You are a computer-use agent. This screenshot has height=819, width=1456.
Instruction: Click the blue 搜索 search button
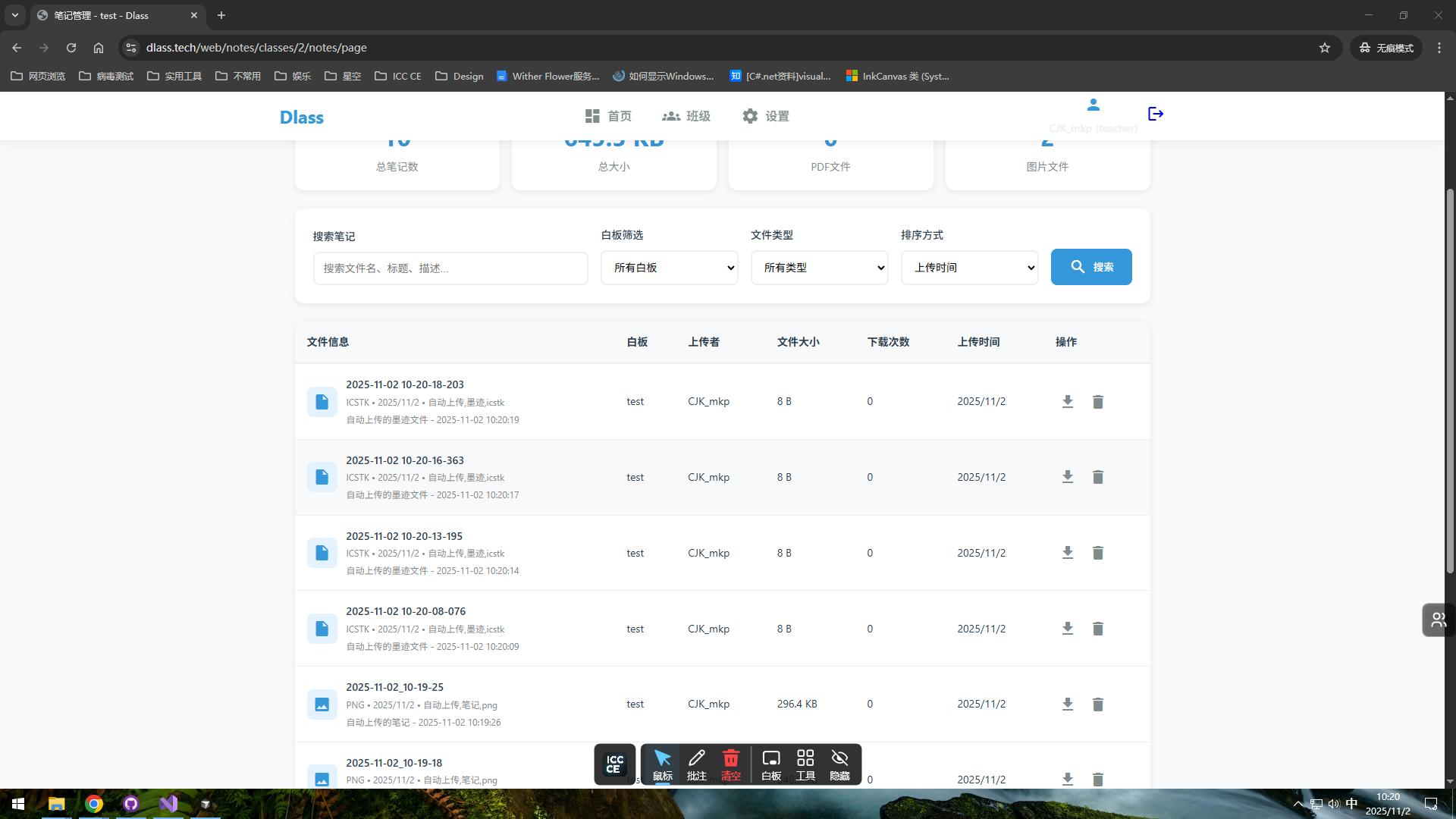coord(1090,267)
